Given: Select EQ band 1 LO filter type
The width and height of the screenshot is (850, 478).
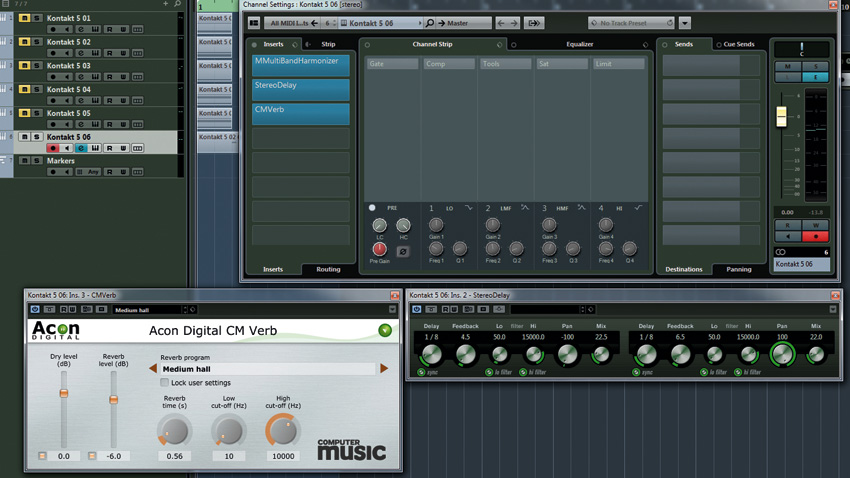Looking at the screenshot, I should [x=468, y=208].
